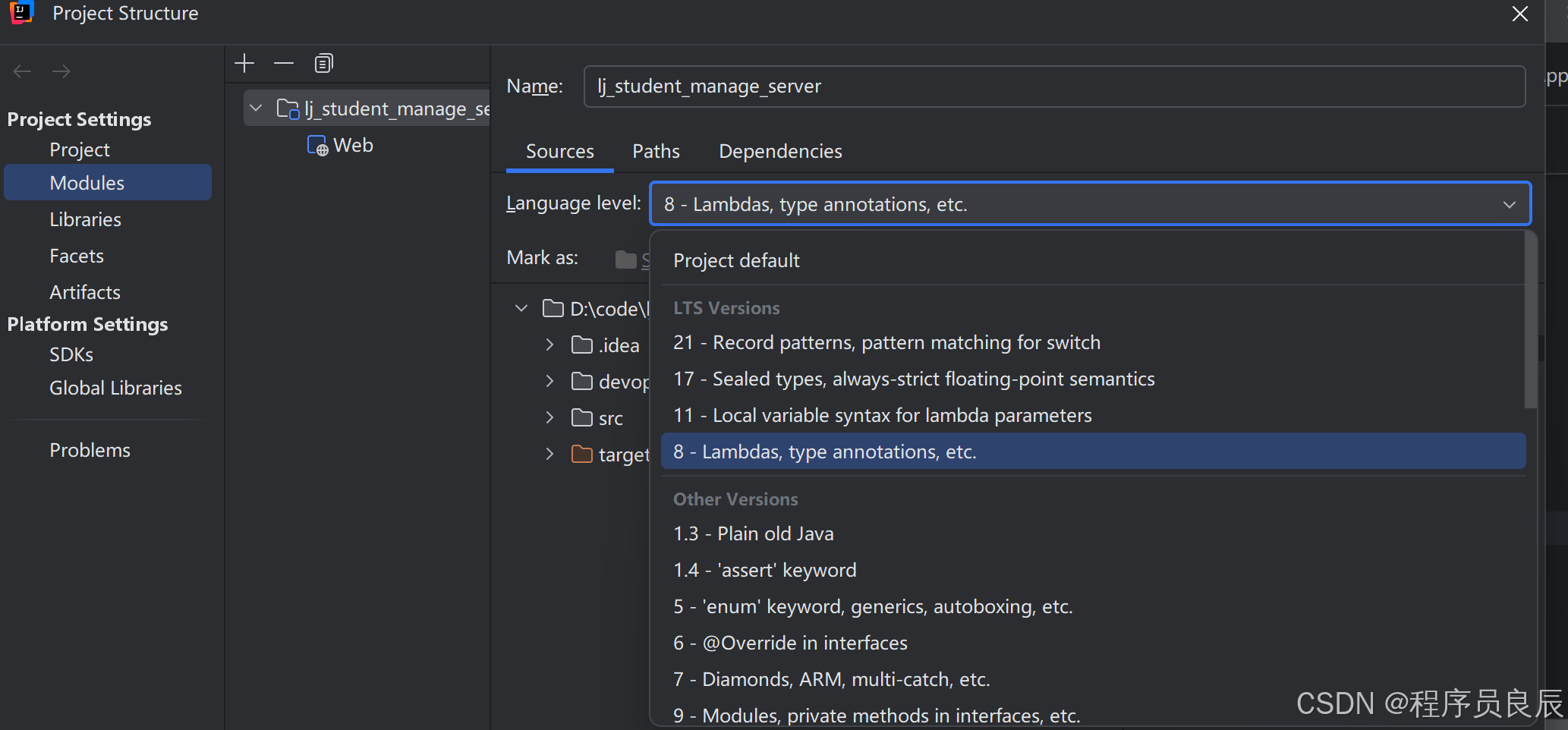The height and width of the screenshot is (730, 1568).
Task: Switch to the Paths tab
Action: coord(656,152)
